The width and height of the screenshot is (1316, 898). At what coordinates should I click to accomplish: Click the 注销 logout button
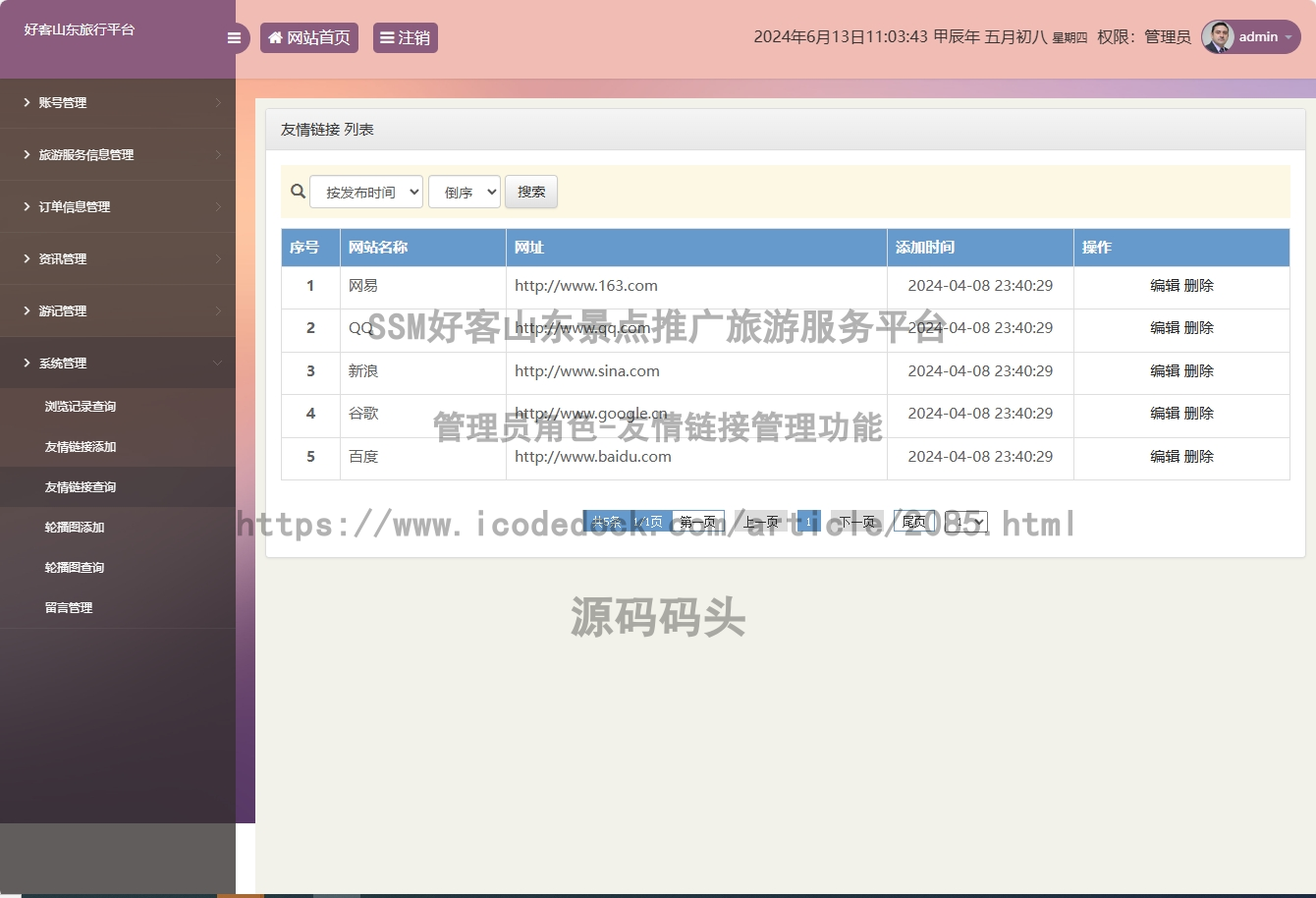[406, 38]
